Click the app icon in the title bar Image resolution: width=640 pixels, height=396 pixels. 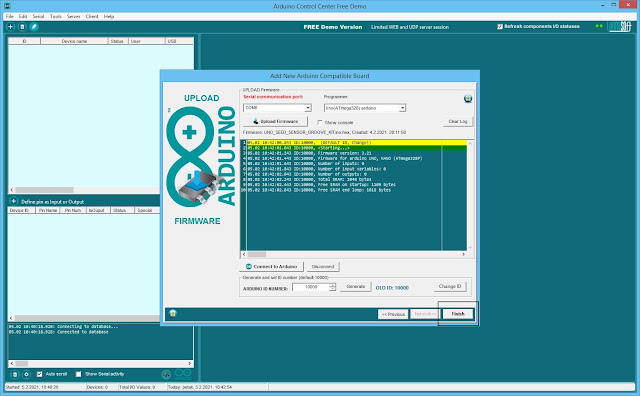(7, 6)
